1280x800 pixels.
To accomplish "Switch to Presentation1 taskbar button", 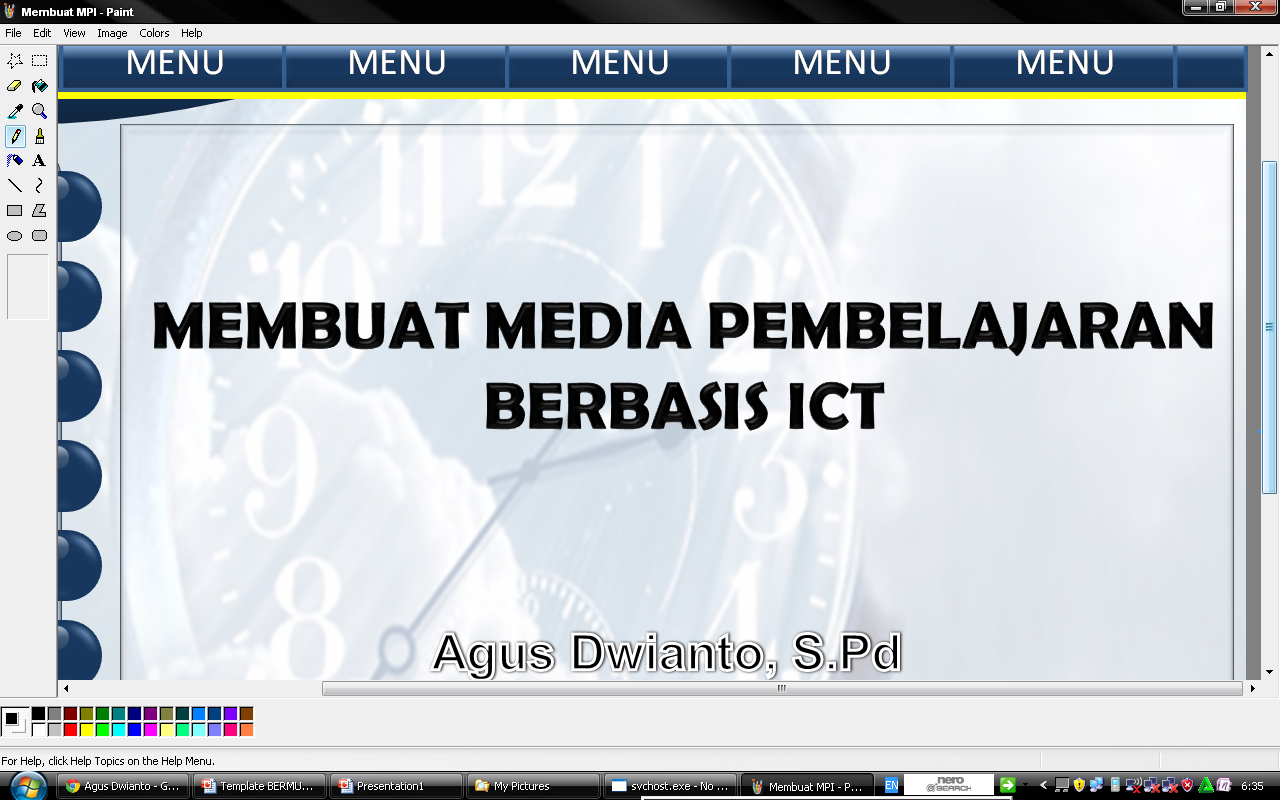I will tap(397, 786).
